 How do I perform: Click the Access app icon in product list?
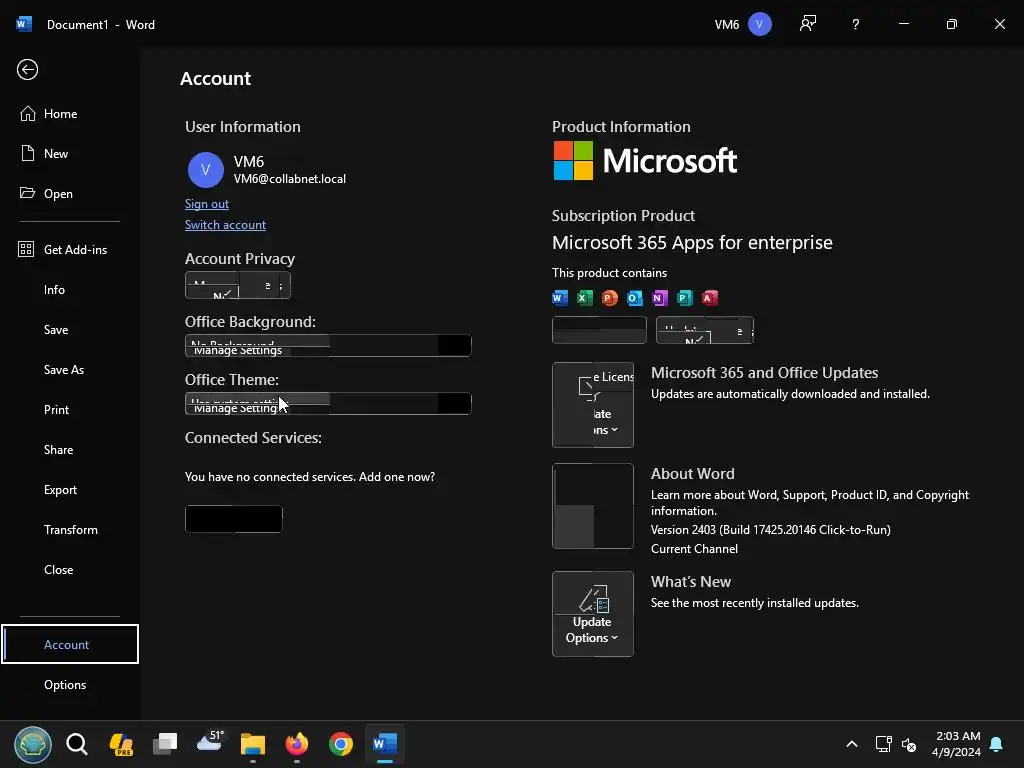point(710,298)
